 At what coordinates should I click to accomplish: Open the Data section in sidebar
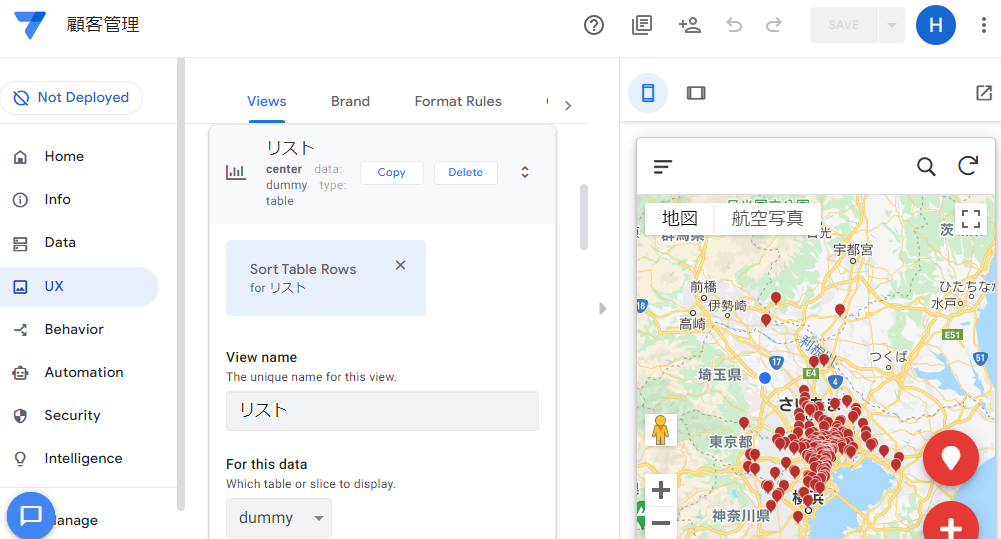click(79, 243)
